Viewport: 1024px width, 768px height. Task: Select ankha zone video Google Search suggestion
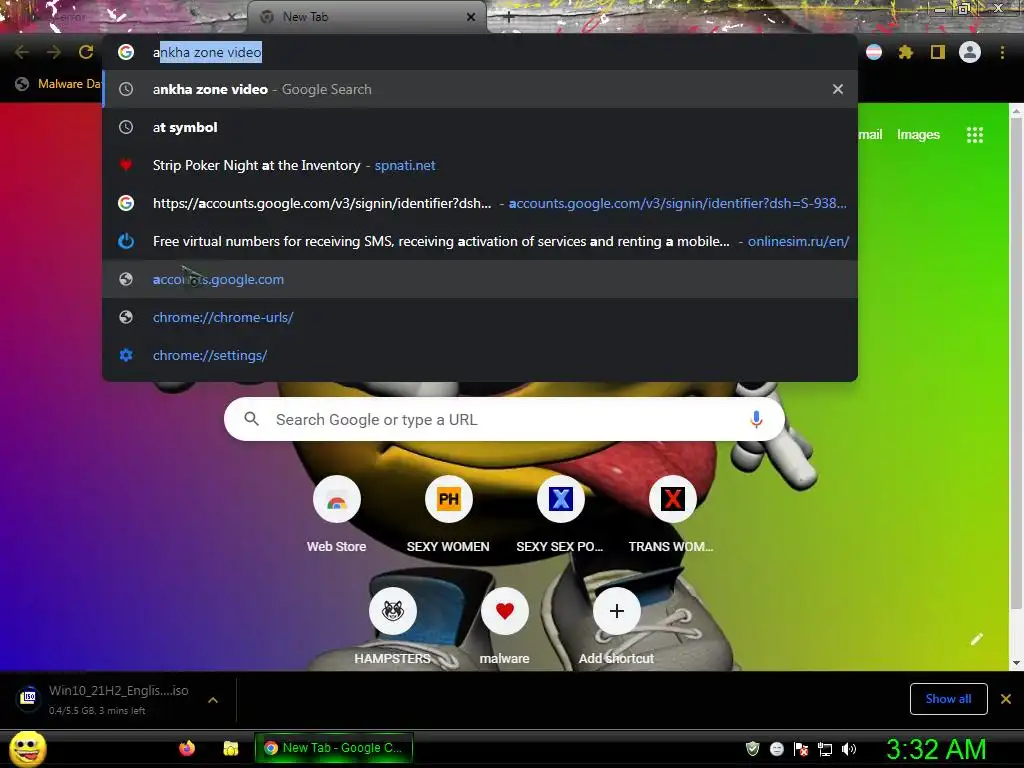pyautogui.click(x=480, y=89)
